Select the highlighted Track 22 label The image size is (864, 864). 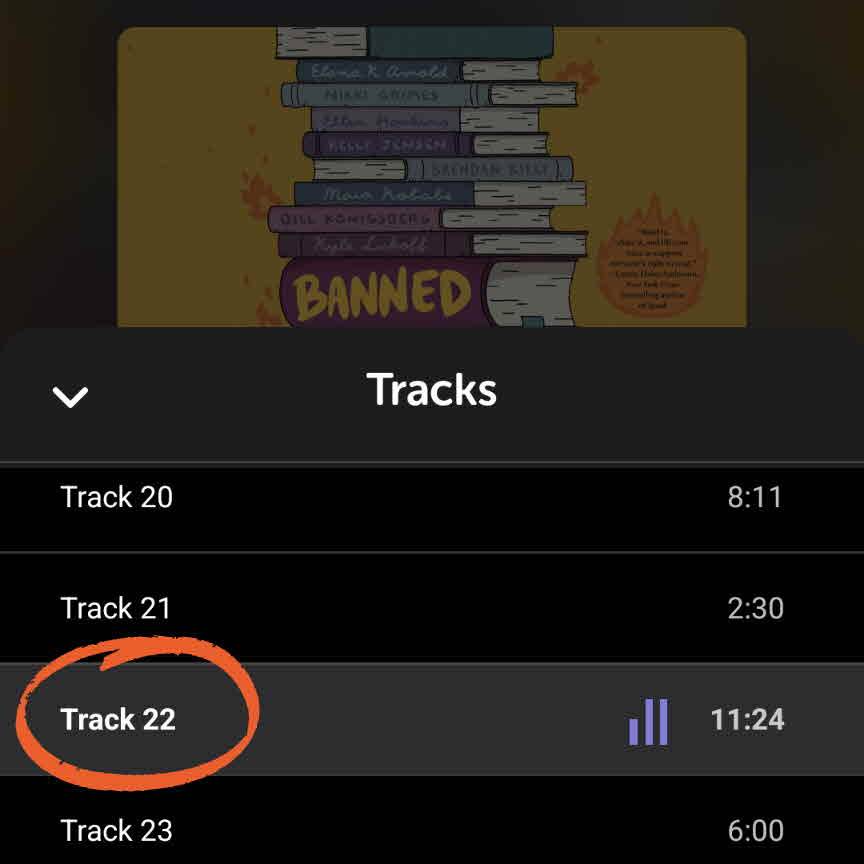(x=118, y=719)
